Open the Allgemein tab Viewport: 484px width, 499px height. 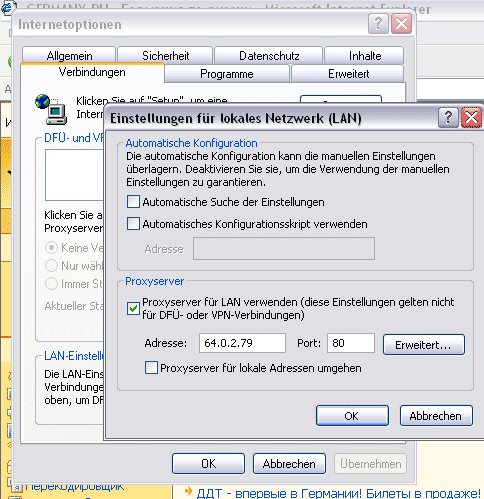tap(69, 56)
